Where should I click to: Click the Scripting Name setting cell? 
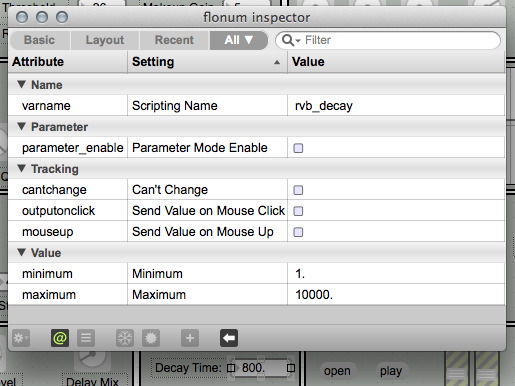[207, 106]
